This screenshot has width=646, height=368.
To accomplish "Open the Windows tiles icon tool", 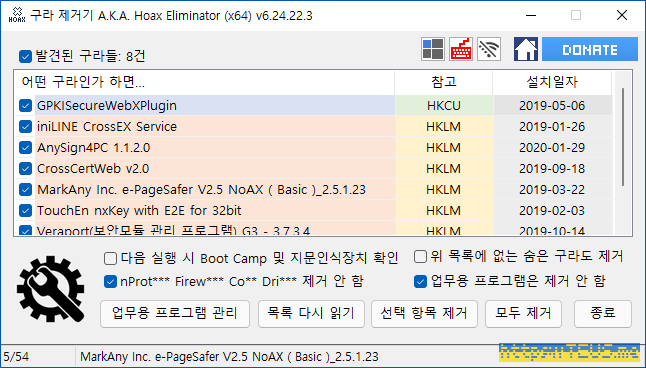I will 433,49.
